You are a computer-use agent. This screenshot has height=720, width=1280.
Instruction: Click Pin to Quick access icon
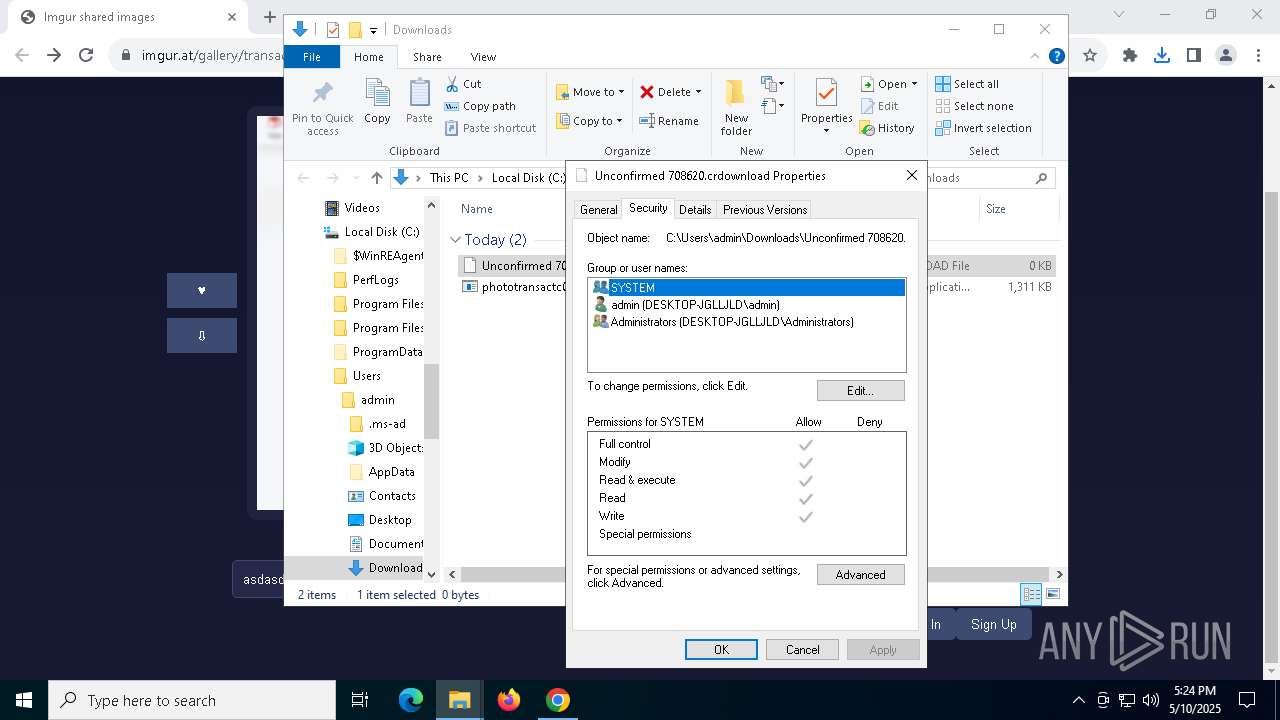pyautogui.click(x=322, y=108)
